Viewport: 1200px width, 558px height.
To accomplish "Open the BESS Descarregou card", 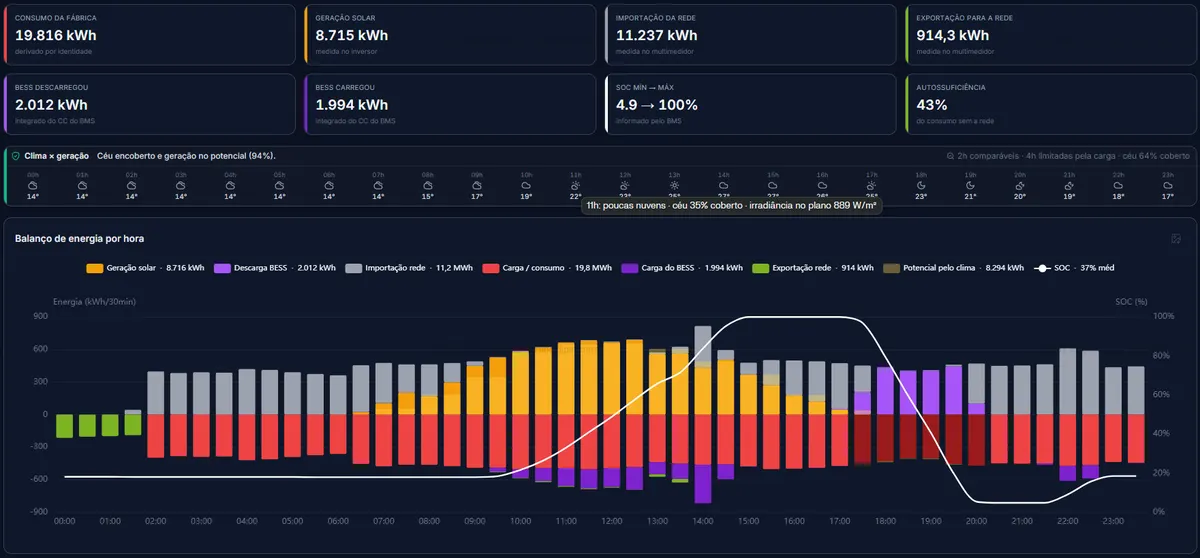I will 150,103.
